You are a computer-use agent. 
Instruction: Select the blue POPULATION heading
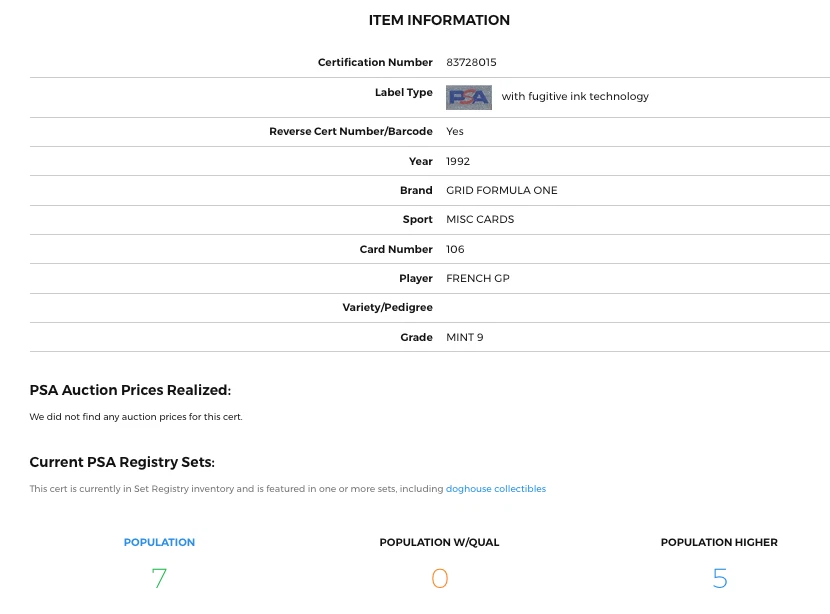[159, 542]
